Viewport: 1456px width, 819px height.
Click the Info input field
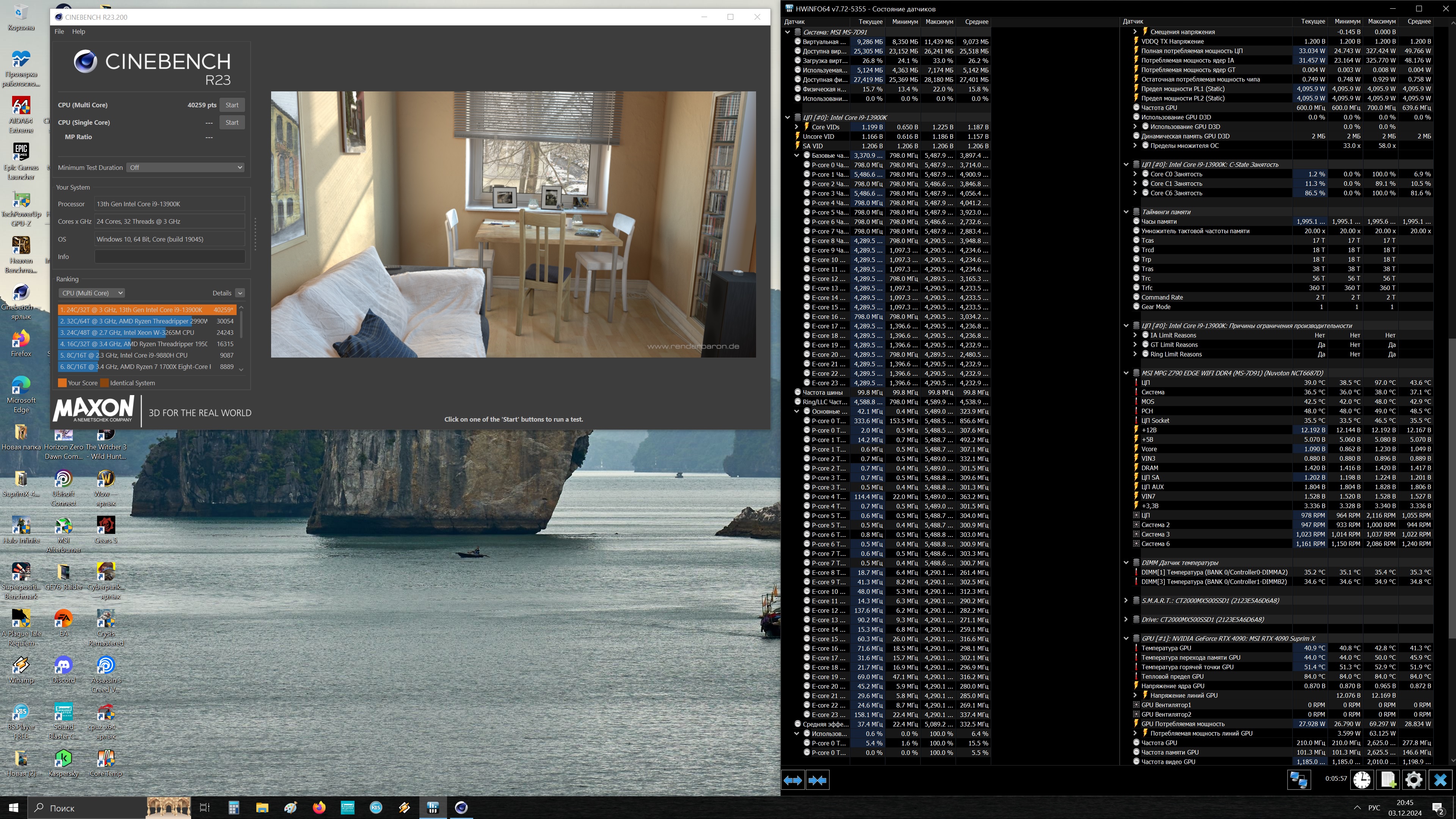click(x=169, y=257)
